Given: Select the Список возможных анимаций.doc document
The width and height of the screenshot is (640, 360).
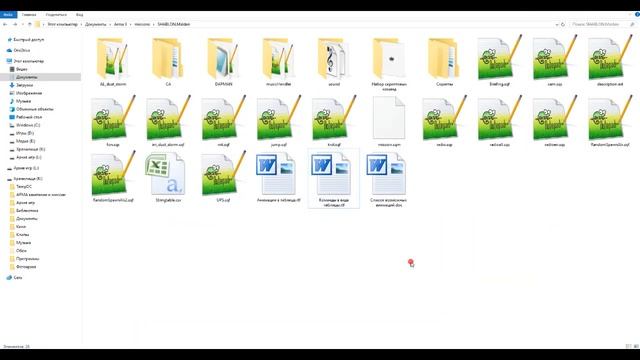Looking at the screenshot, I should click(x=388, y=180).
